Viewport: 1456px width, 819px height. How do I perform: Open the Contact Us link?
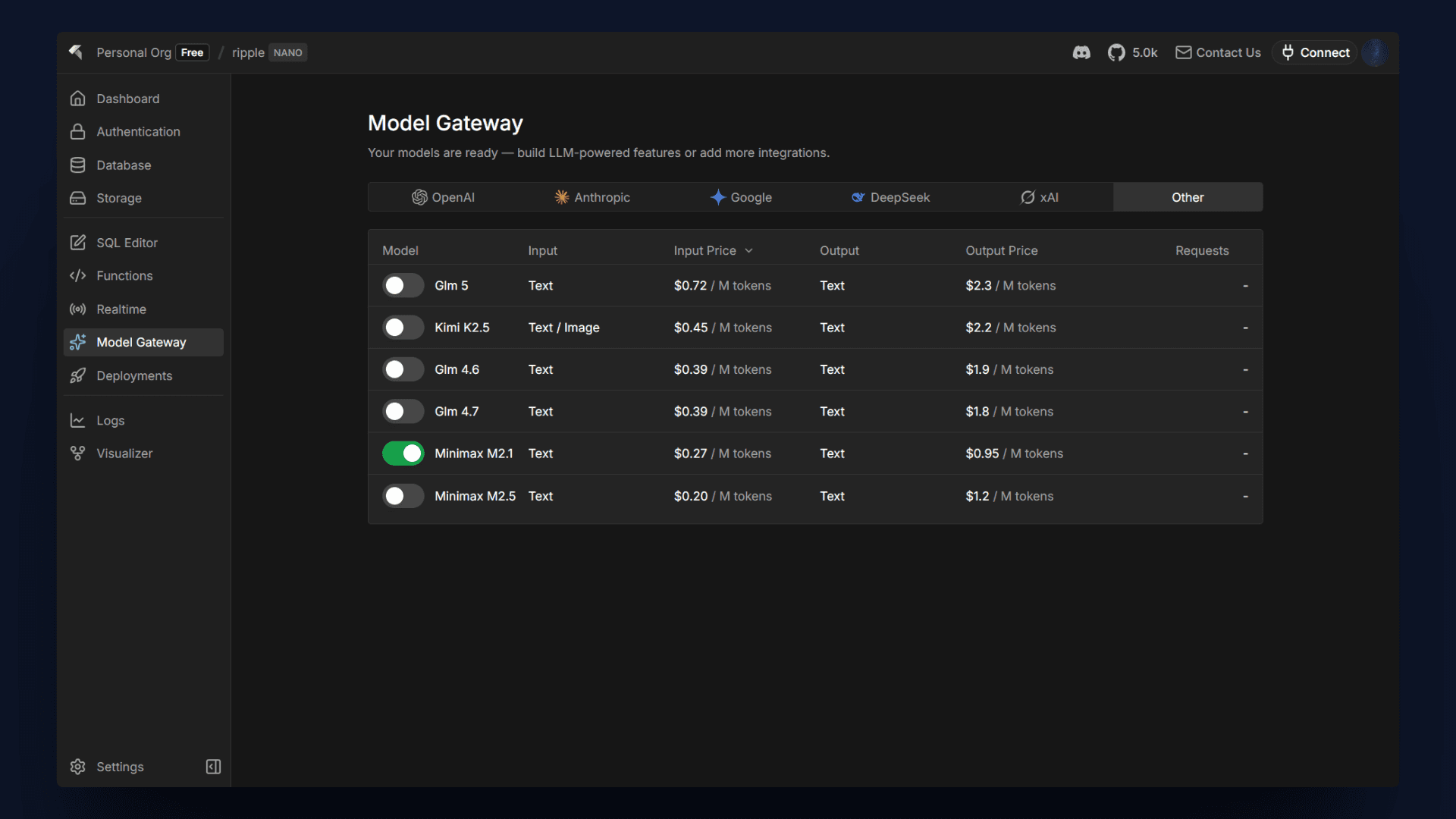(x=1218, y=52)
